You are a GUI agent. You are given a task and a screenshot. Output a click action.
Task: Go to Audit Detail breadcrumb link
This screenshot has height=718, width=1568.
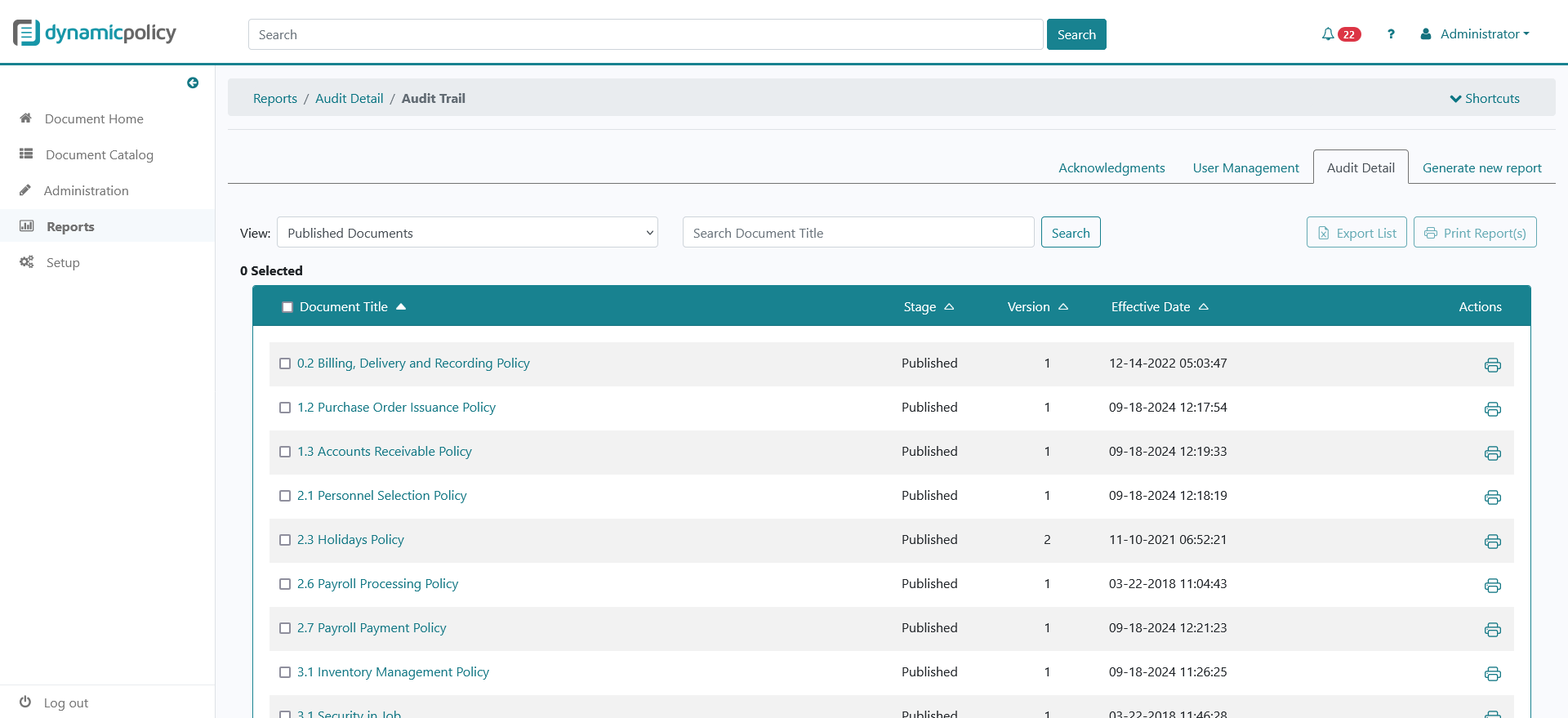point(349,98)
